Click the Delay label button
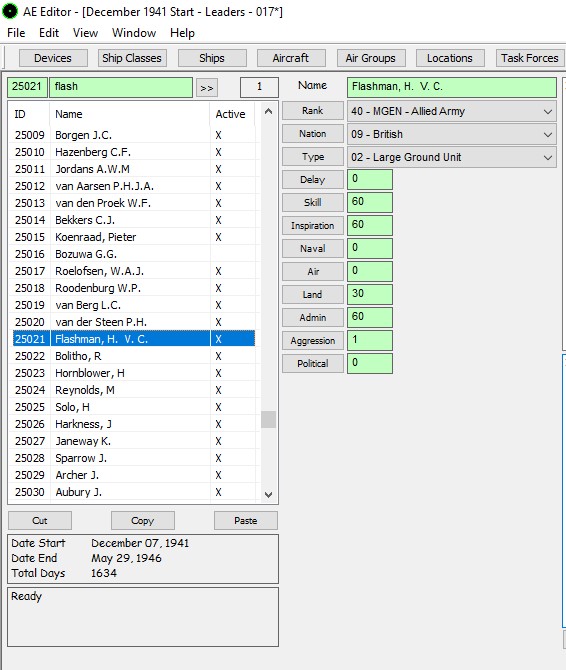This screenshot has width=566, height=670. [x=313, y=180]
